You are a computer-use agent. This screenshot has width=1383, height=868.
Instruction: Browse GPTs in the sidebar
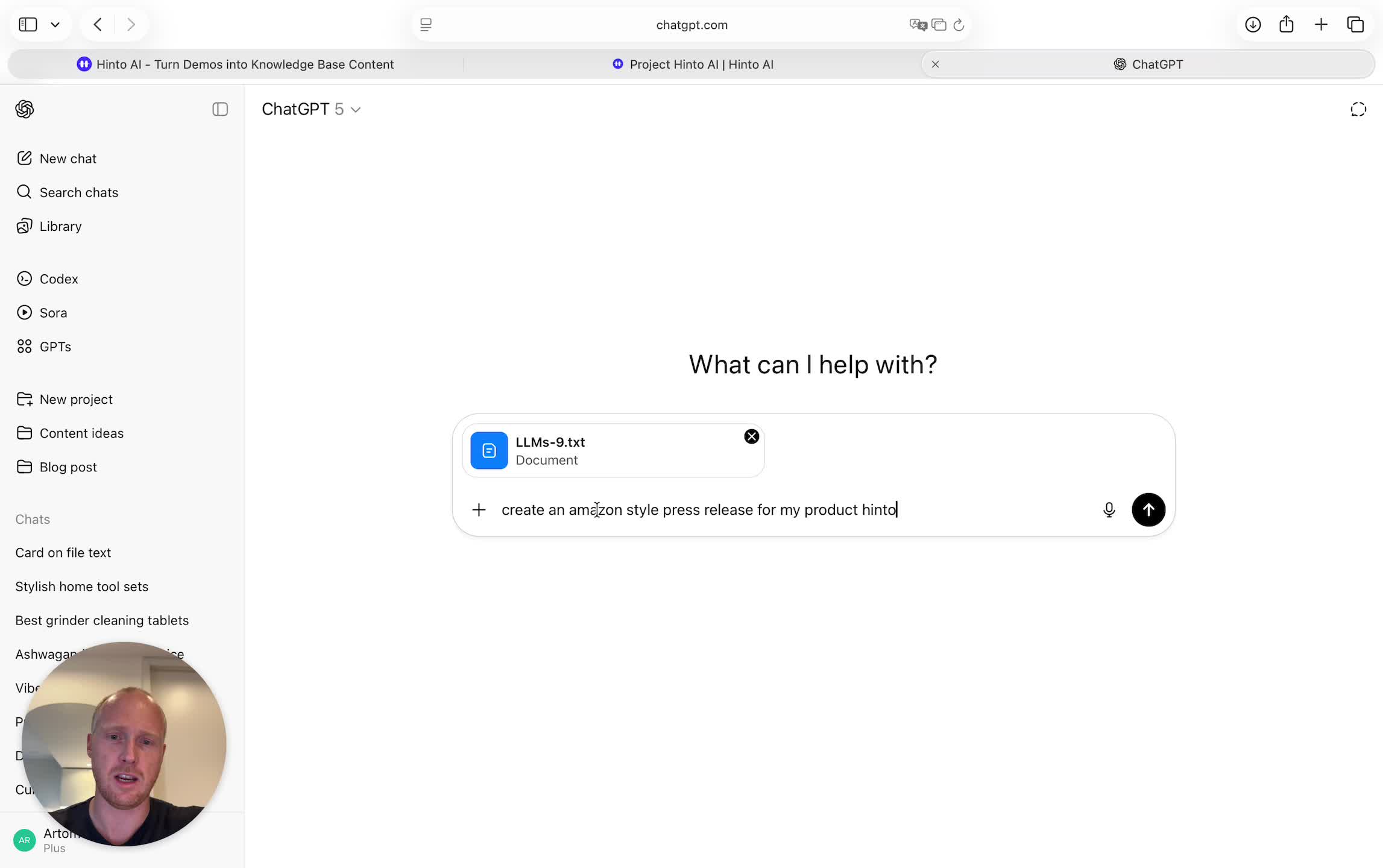55,347
